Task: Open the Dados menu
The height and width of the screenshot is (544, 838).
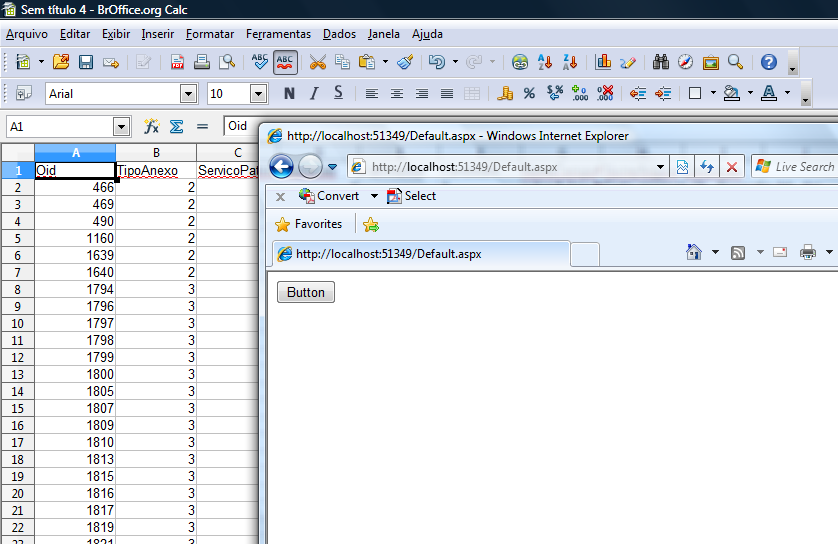Action: (x=339, y=34)
